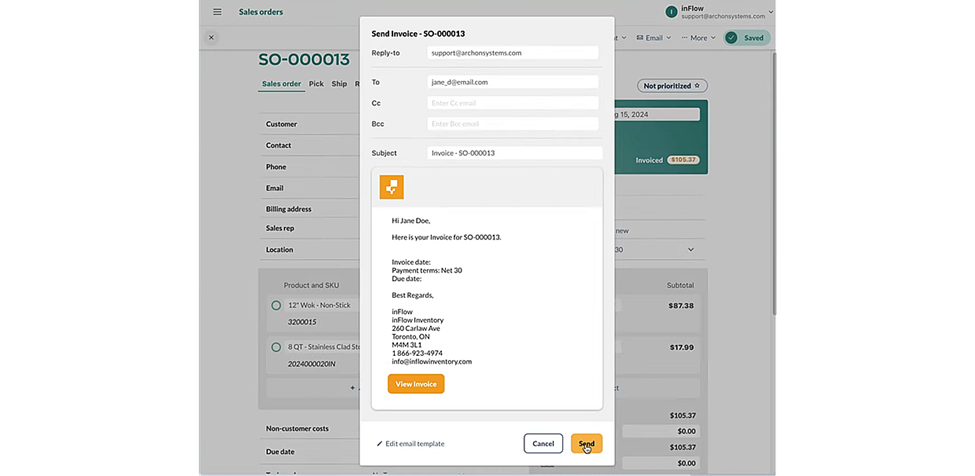Expand the payment terms dropdown chevron
The image size is (975, 476).
click(x=690, y=250)
